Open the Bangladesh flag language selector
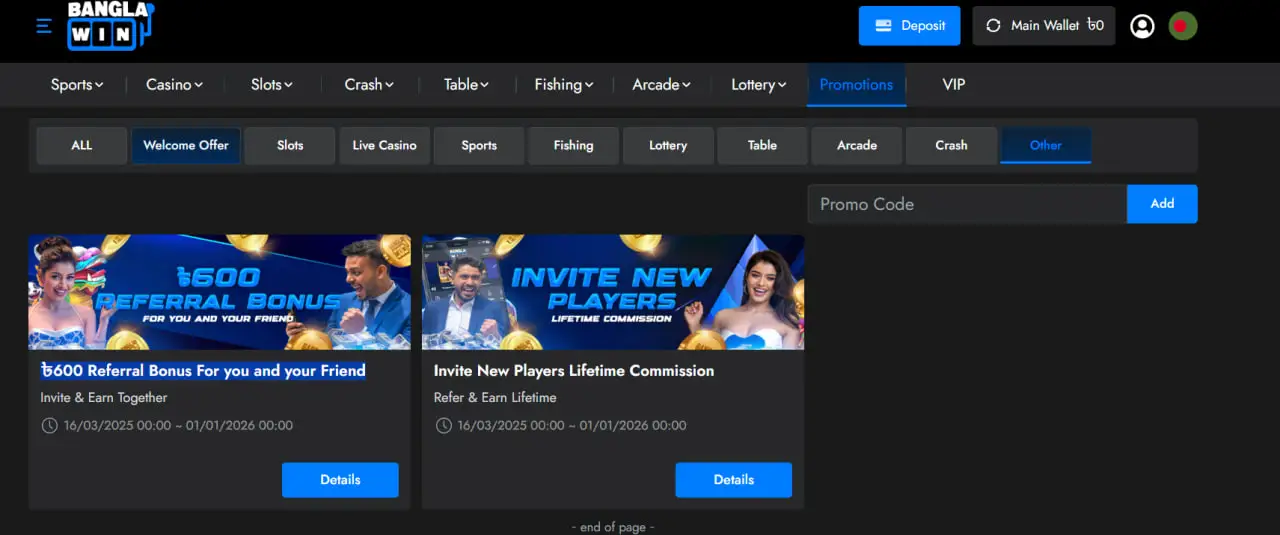This screenshot has height=535, width=1280. tap(1183, 26)
